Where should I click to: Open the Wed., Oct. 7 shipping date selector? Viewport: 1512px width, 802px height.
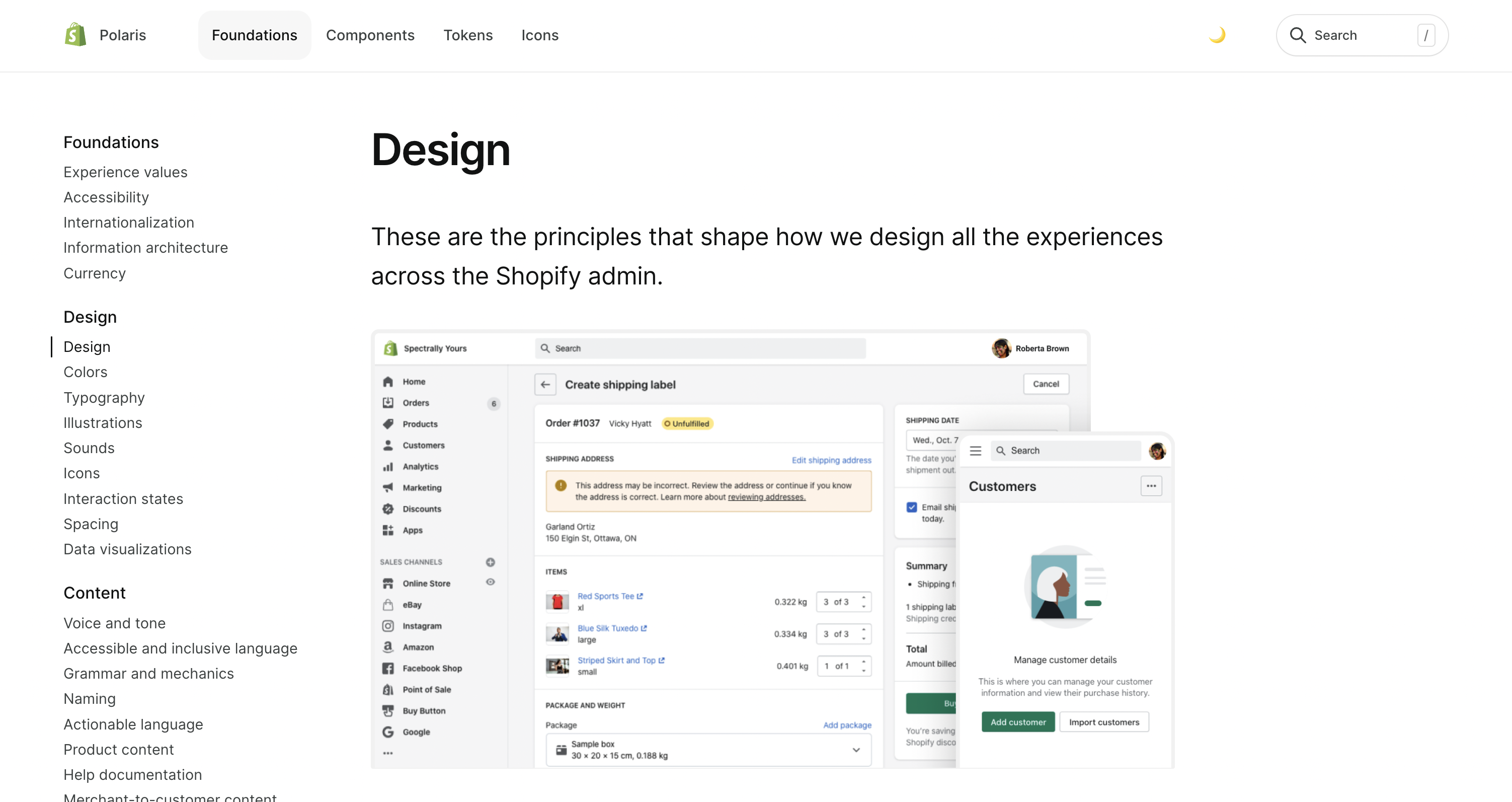tap(933, 440)
